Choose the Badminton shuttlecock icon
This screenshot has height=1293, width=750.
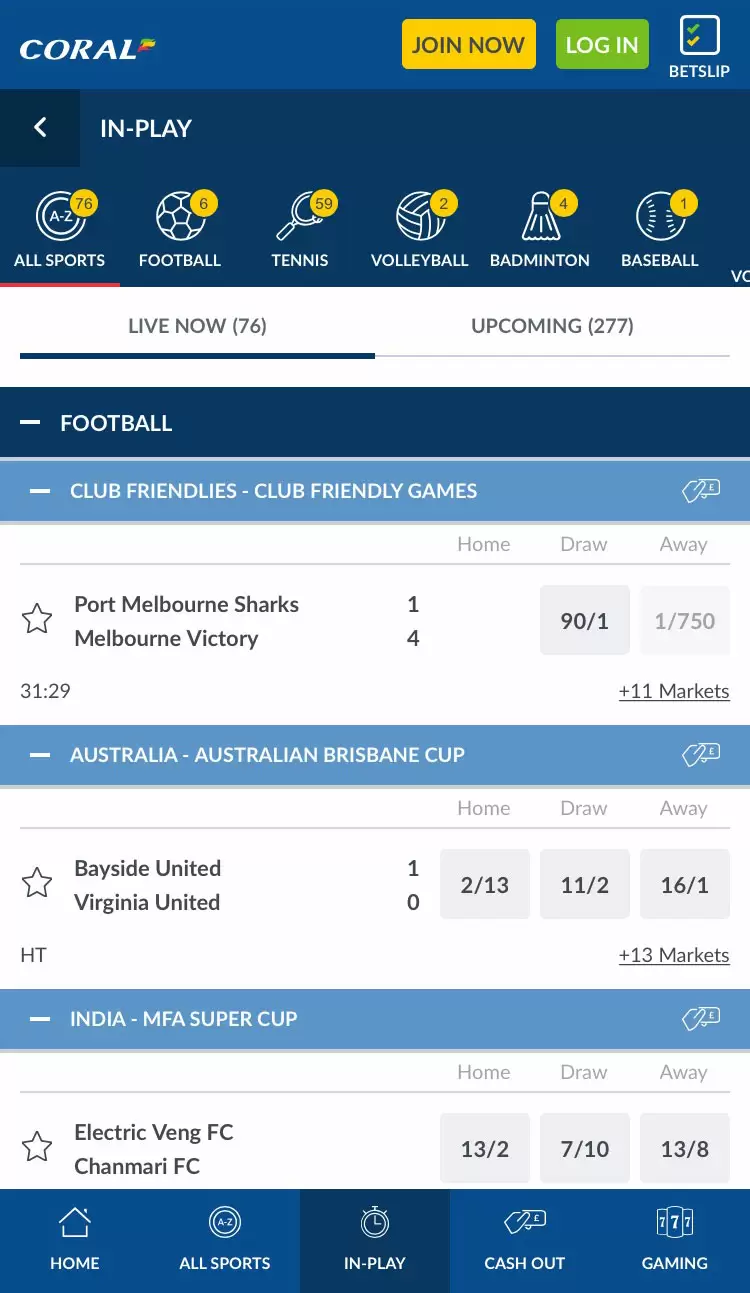tap(540, 217)
